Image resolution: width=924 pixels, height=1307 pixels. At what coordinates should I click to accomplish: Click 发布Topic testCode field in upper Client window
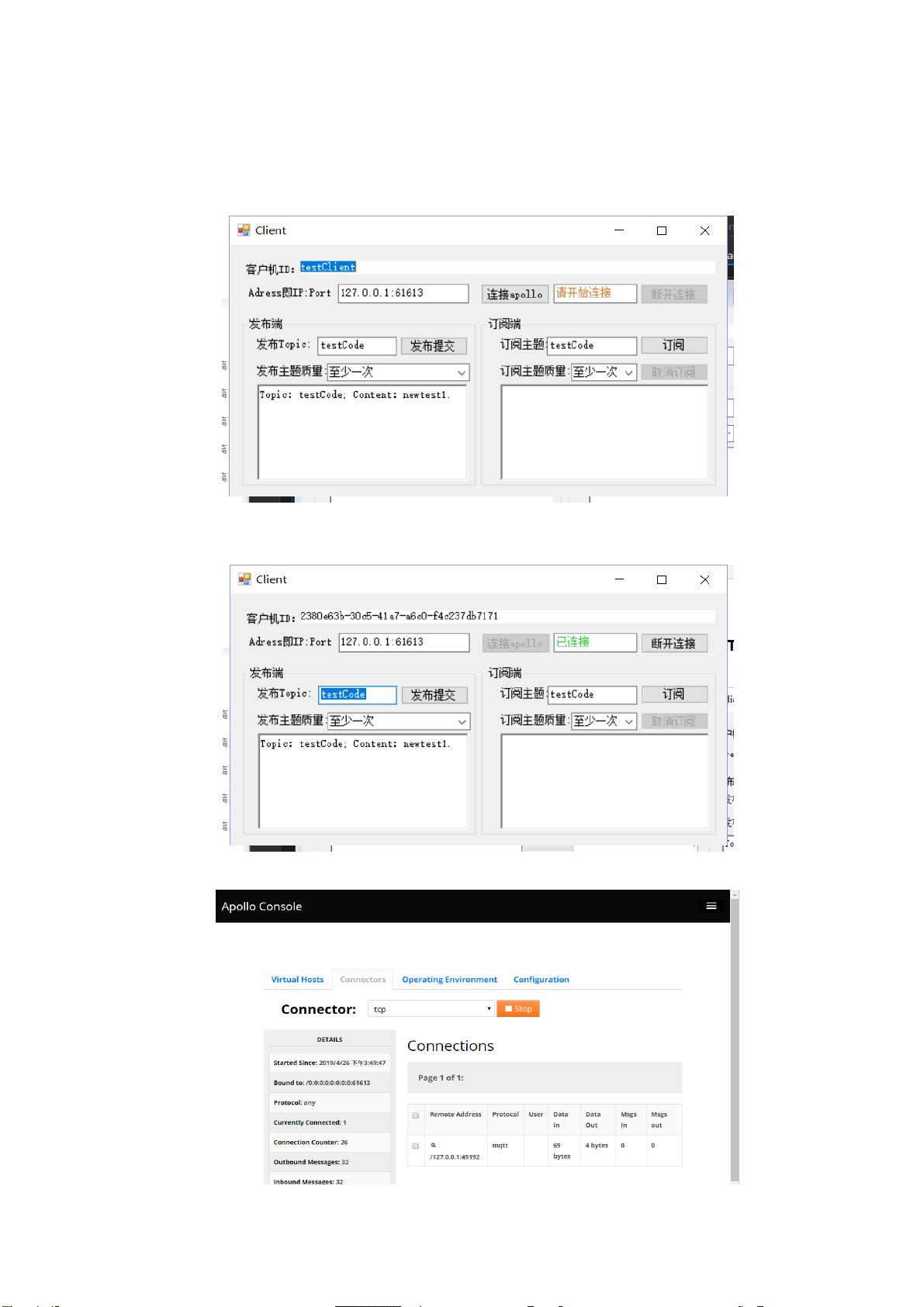(357, 346)
